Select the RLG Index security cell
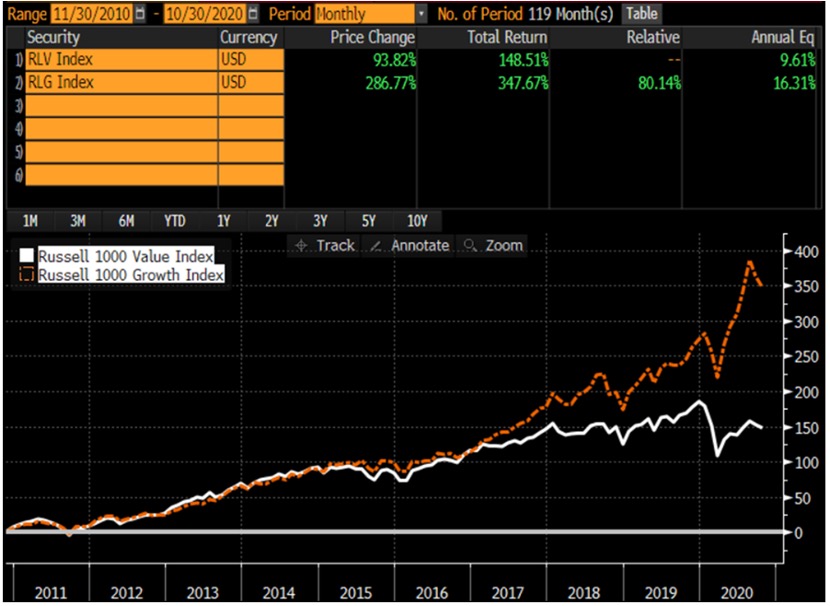Screen dimensions: 830x606 click(x=120, y=83)
